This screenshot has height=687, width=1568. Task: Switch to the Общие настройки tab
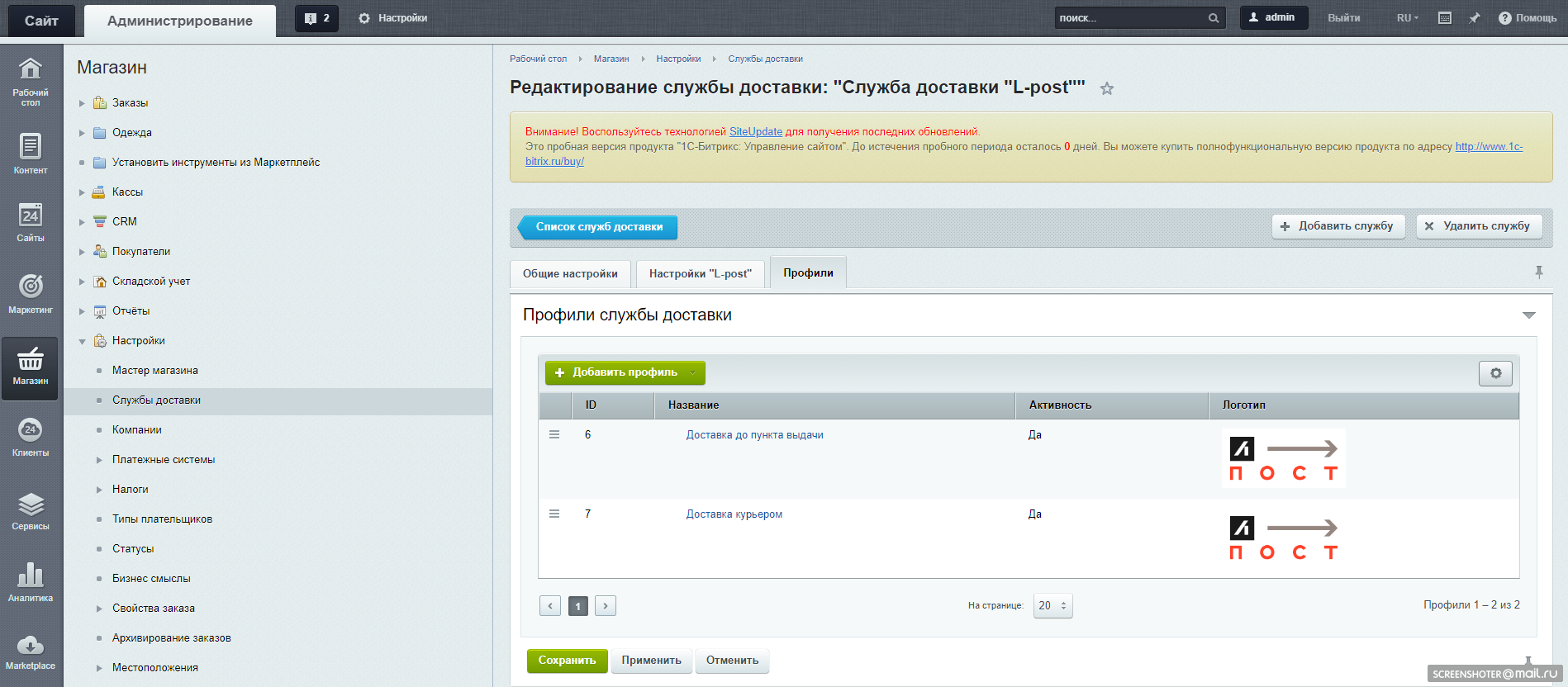[x=570, y=274]
